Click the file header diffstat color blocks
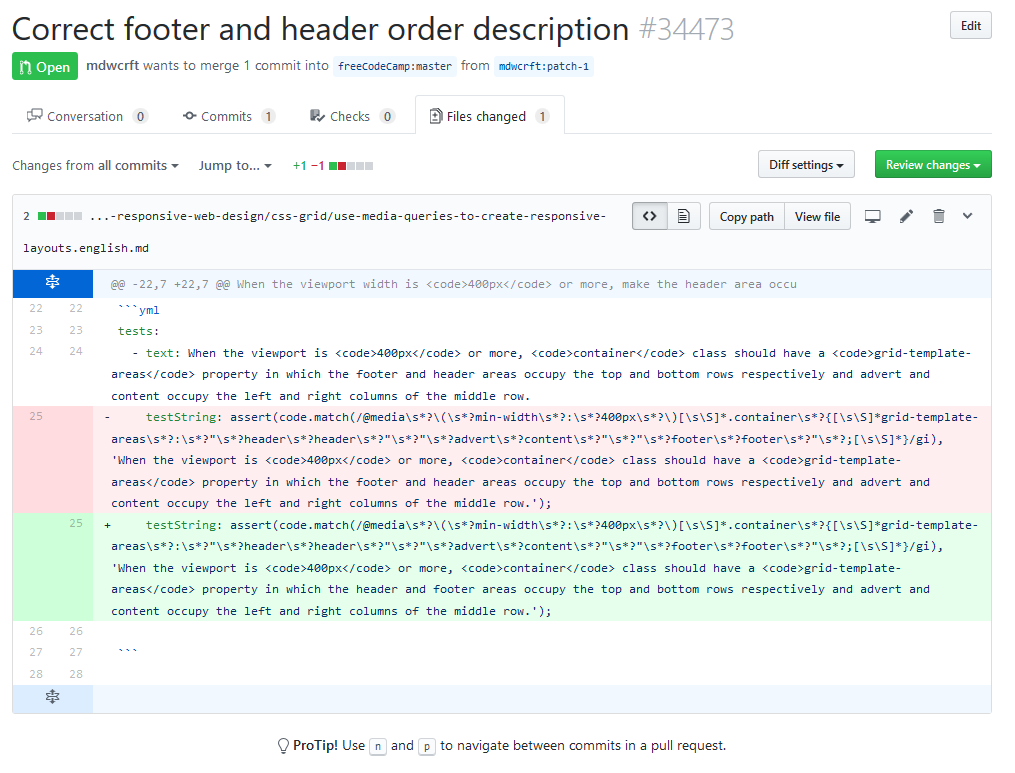Screen dimensions: 1015x773 point(60,216)
